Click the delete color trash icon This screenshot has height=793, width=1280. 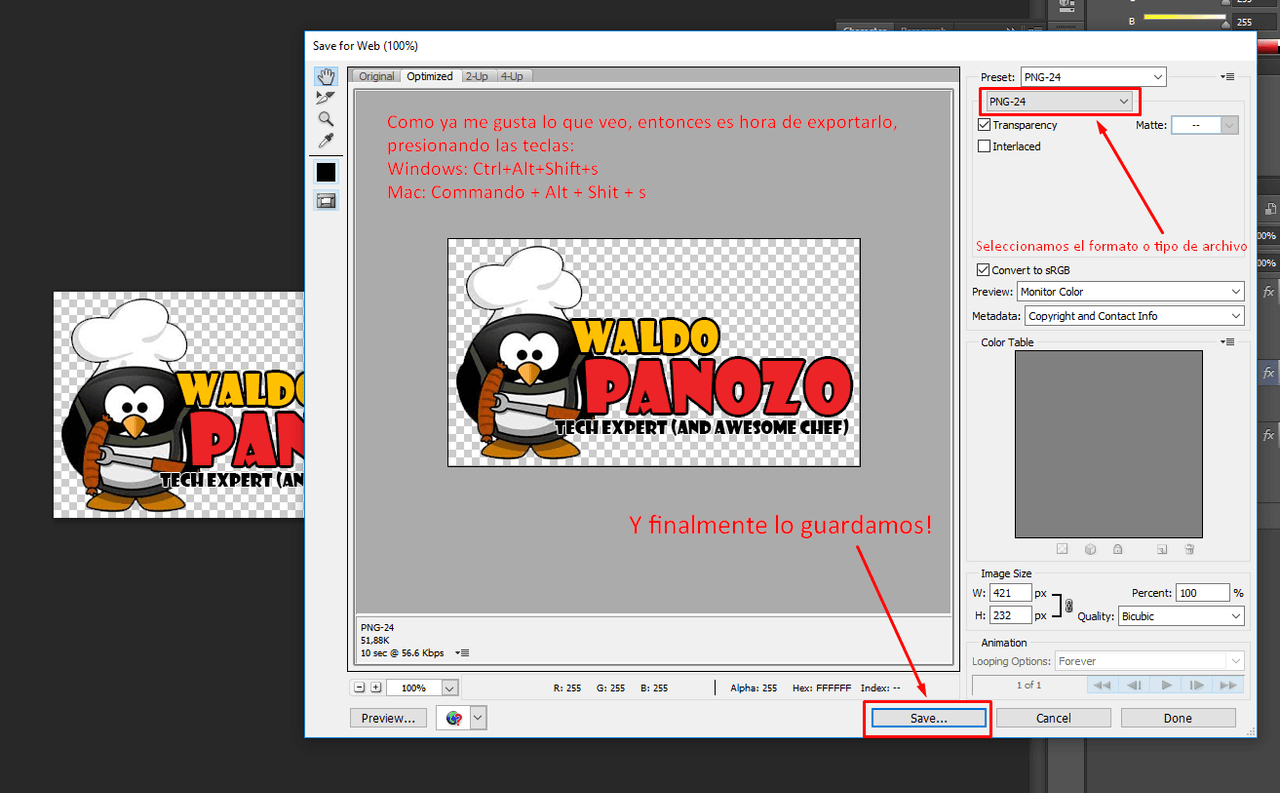click(1189, 549)
